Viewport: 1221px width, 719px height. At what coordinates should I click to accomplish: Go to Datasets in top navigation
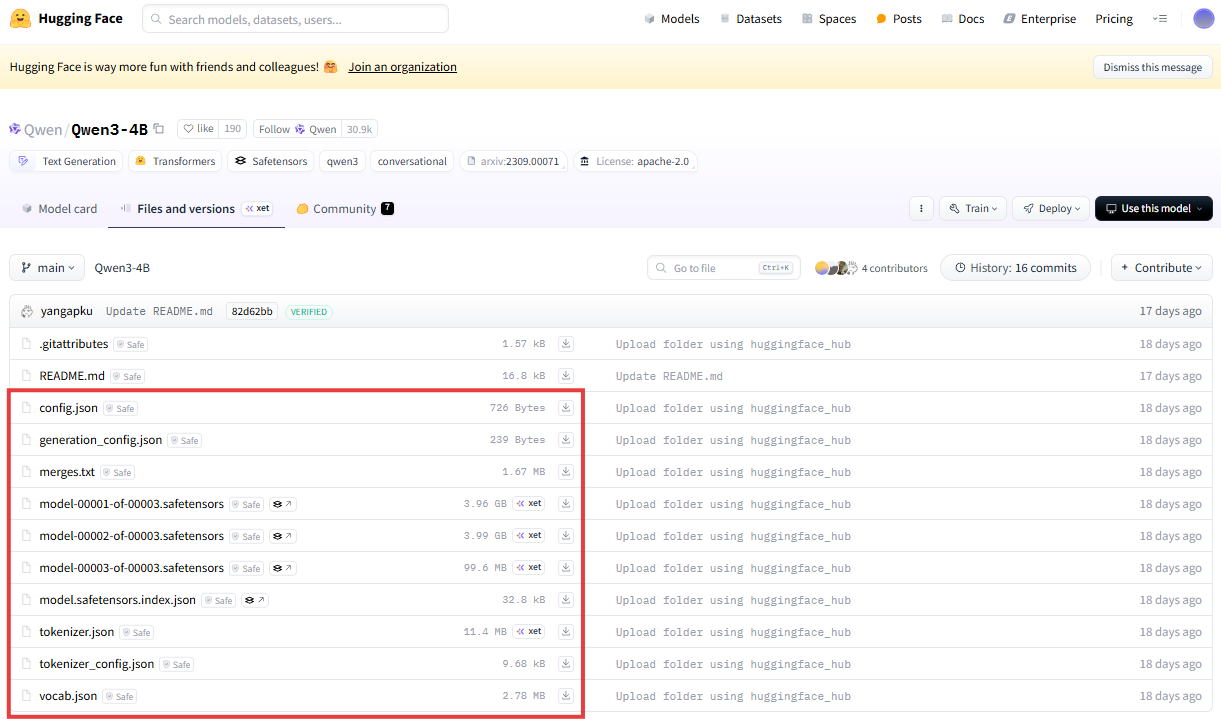750,19
